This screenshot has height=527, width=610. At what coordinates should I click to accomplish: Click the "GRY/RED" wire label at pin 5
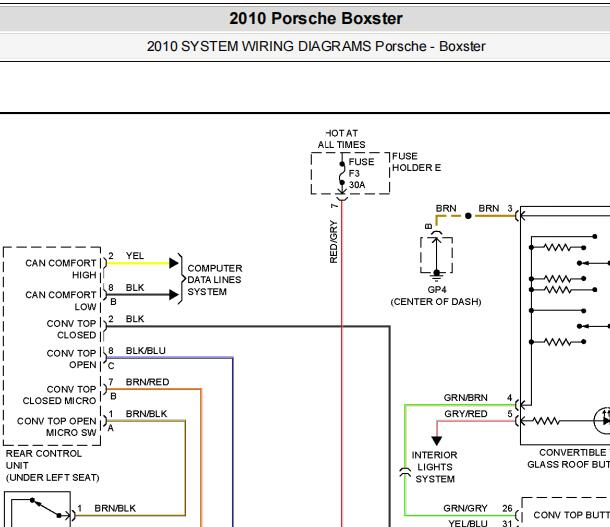pos(466,414)
